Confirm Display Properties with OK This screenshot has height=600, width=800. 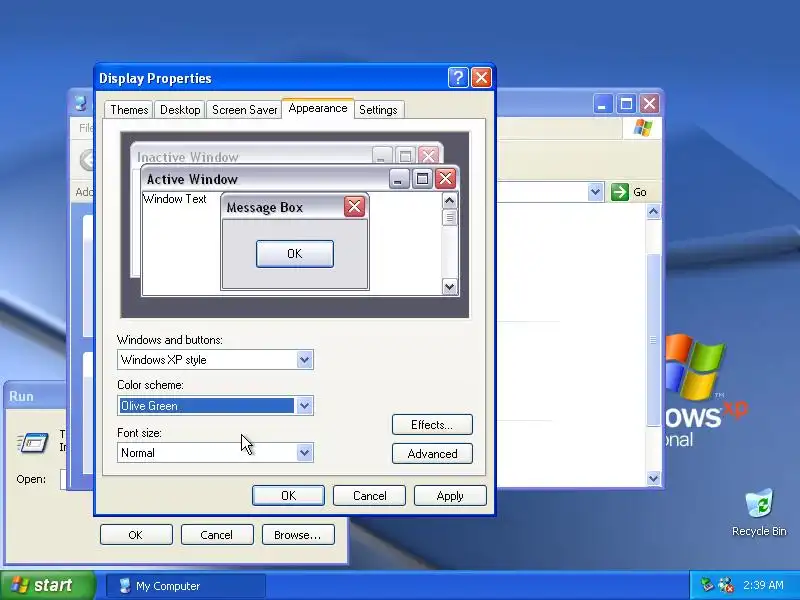pyautogui.click(x=288, y=495)
